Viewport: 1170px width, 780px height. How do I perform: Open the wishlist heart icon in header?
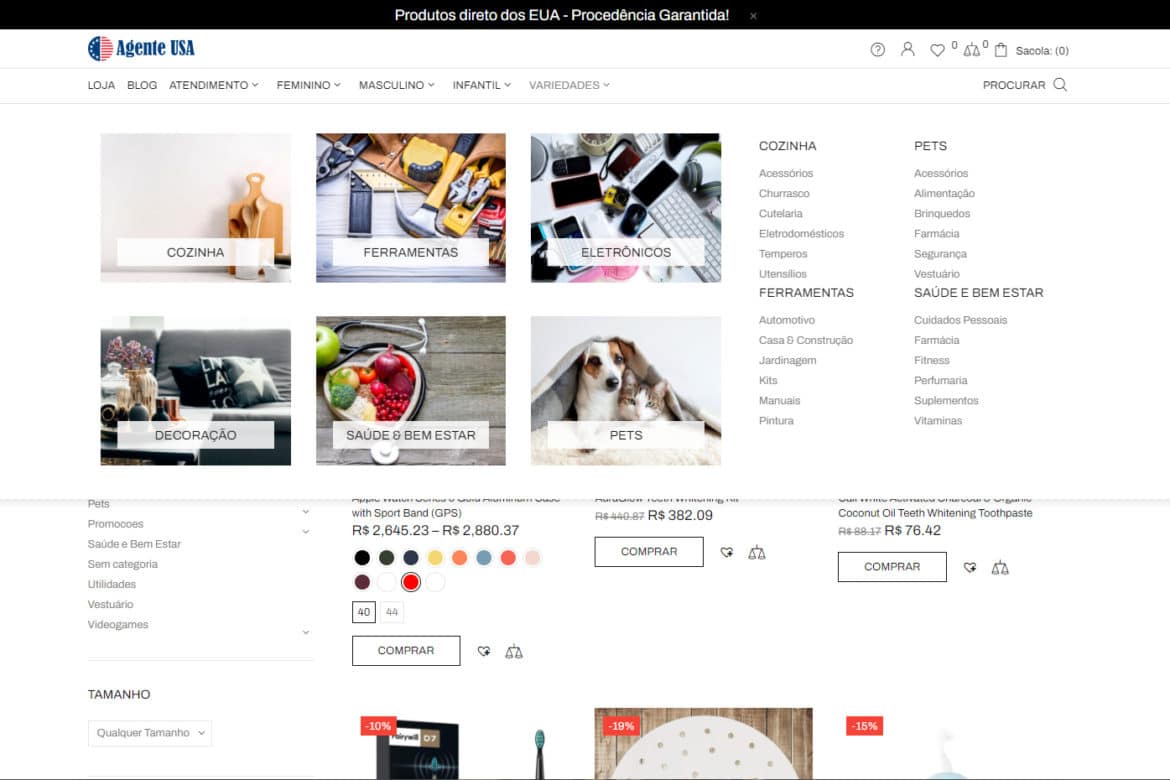[937, 51]
